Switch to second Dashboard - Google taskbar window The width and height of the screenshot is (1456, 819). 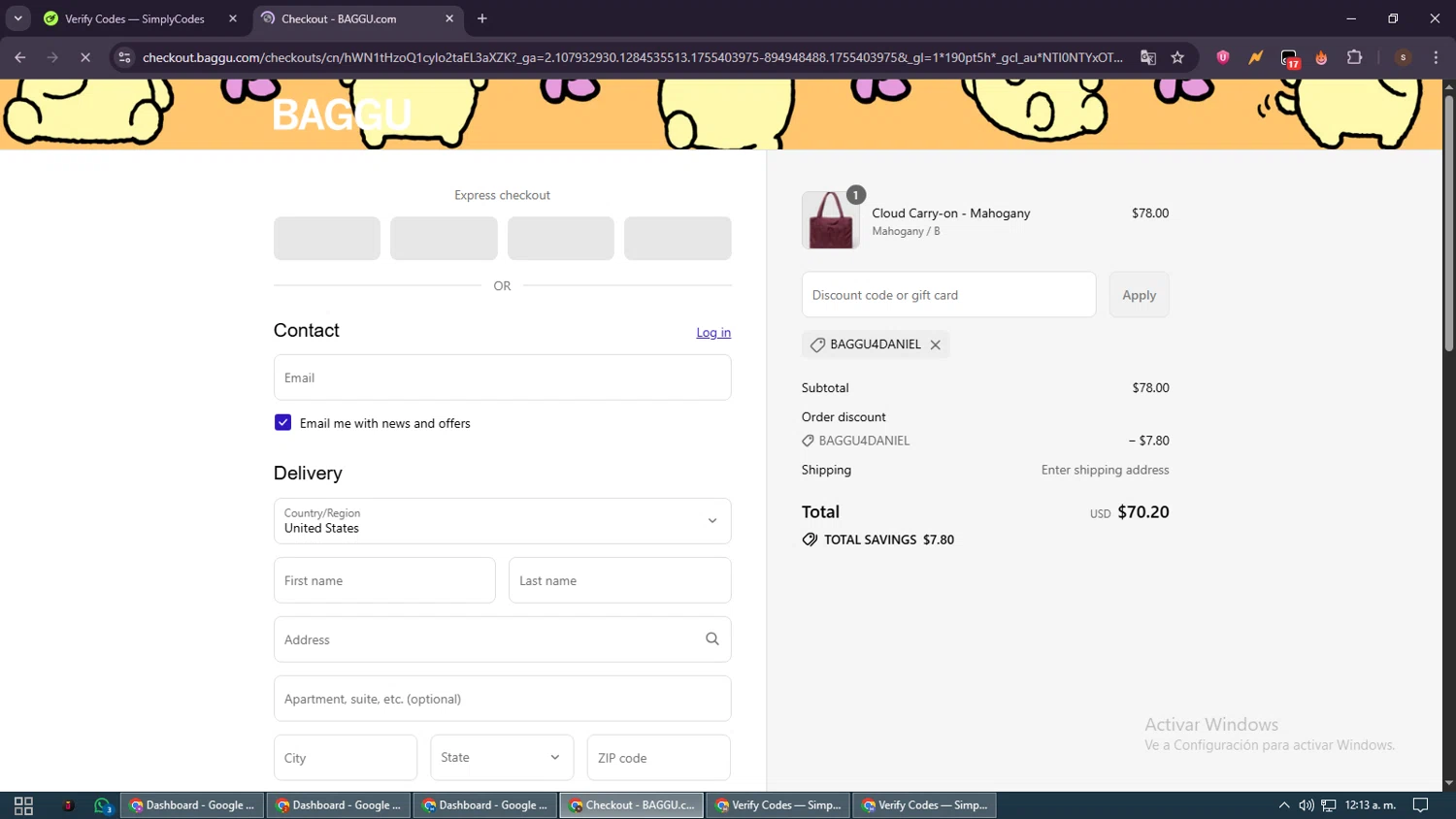click(339, 805)
